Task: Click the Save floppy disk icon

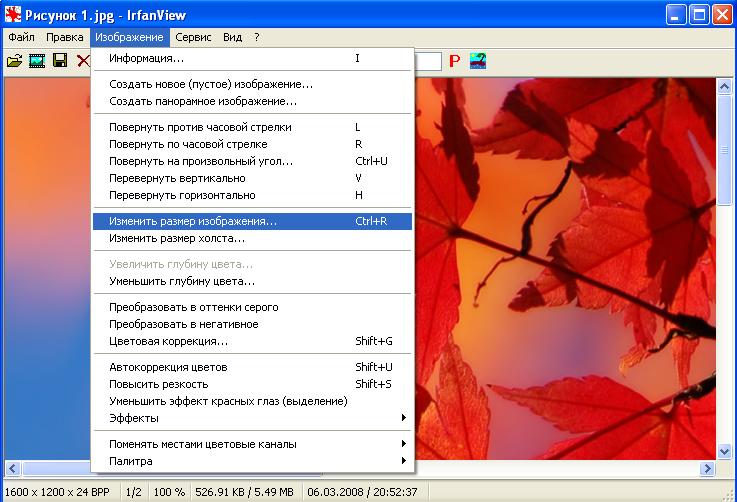Action: click(60, 61)
